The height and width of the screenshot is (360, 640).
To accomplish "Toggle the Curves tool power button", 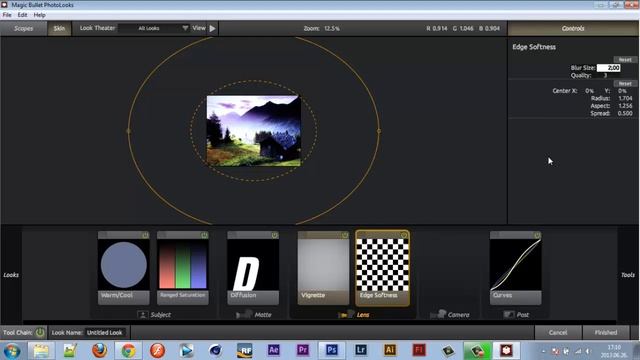I will pyautogui.click(x=537, y=235).
